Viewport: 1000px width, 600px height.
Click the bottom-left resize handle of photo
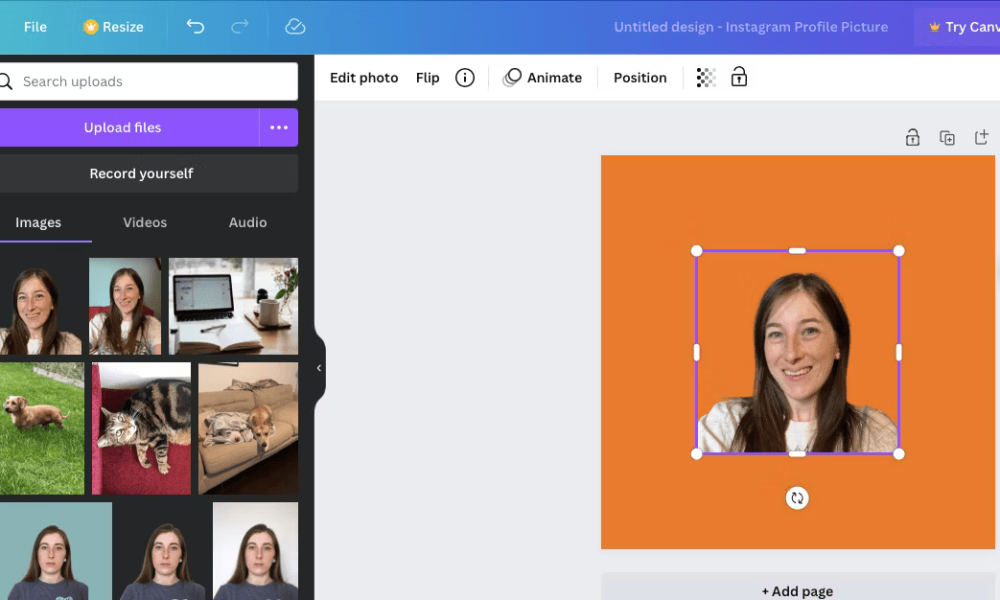696,454
